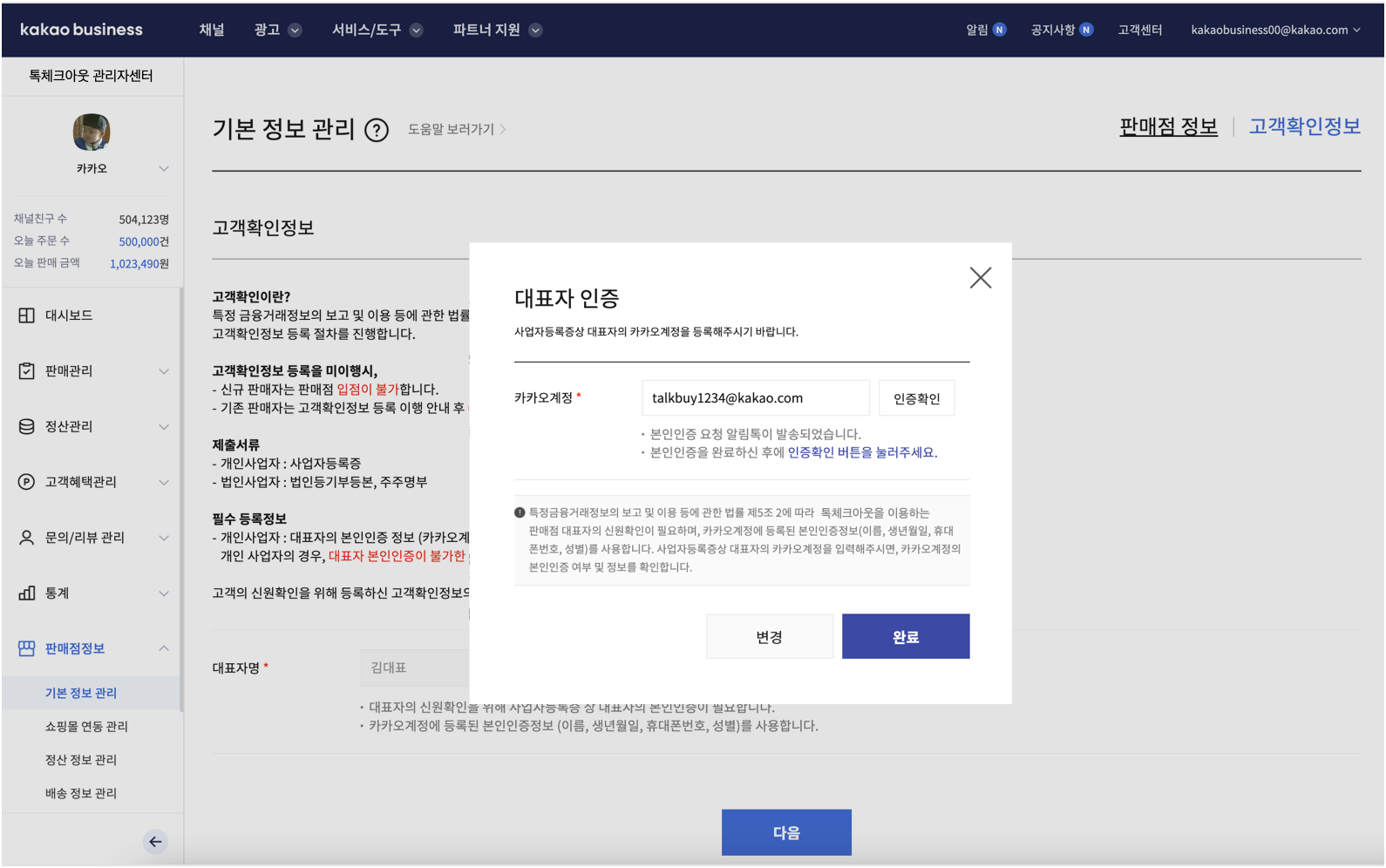This screenshot has width=1386, height=868.
Task: Open the 쇼핑몰 연동 관리 menu item
Action: coord(86,726)
